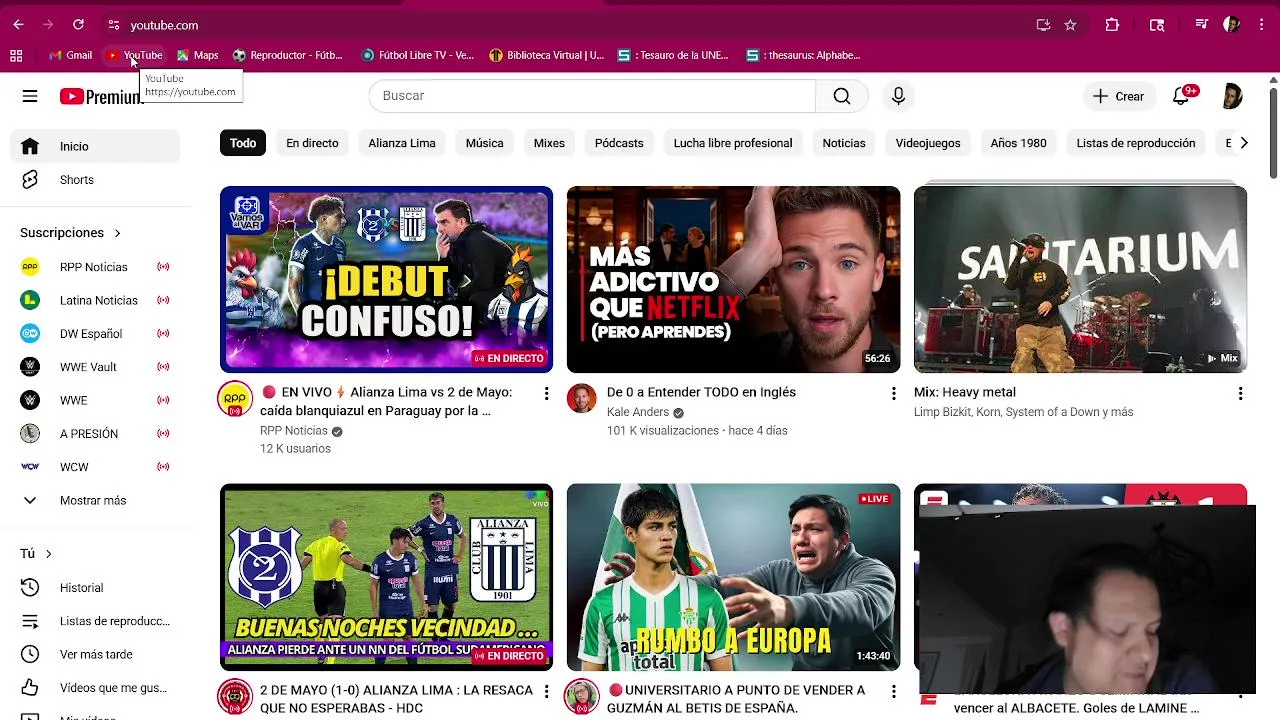1280x720 pixels.
Task: Open RPP Noticias channel link under video
Action: 294,431
